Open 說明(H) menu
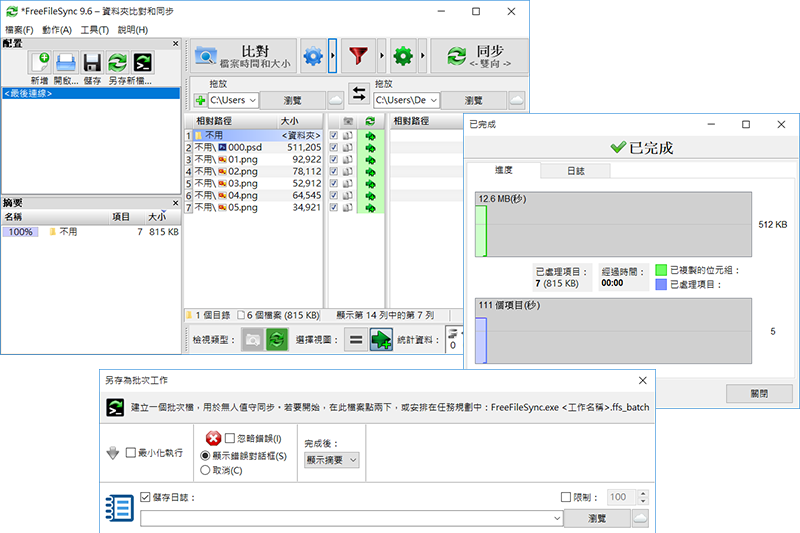The height and width of the screenshot is (533, 800). click(x=133, y=30)
